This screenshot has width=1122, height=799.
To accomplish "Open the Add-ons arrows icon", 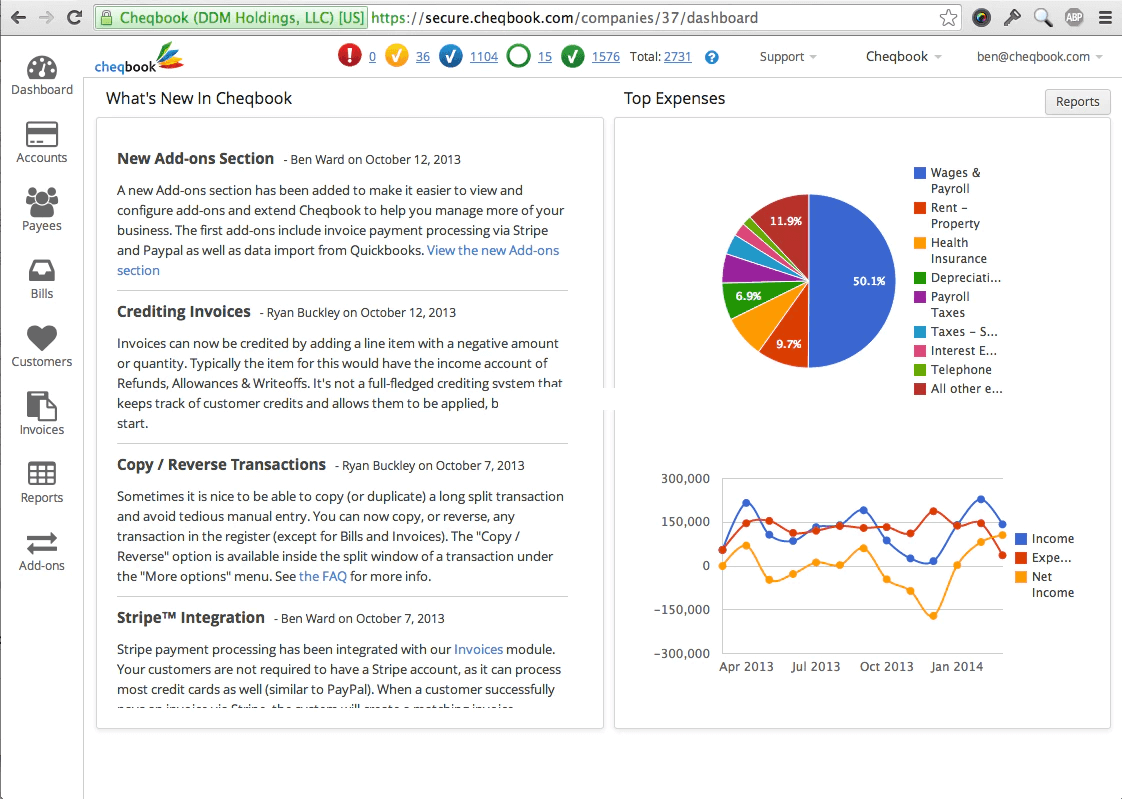I will click(42, 543).
